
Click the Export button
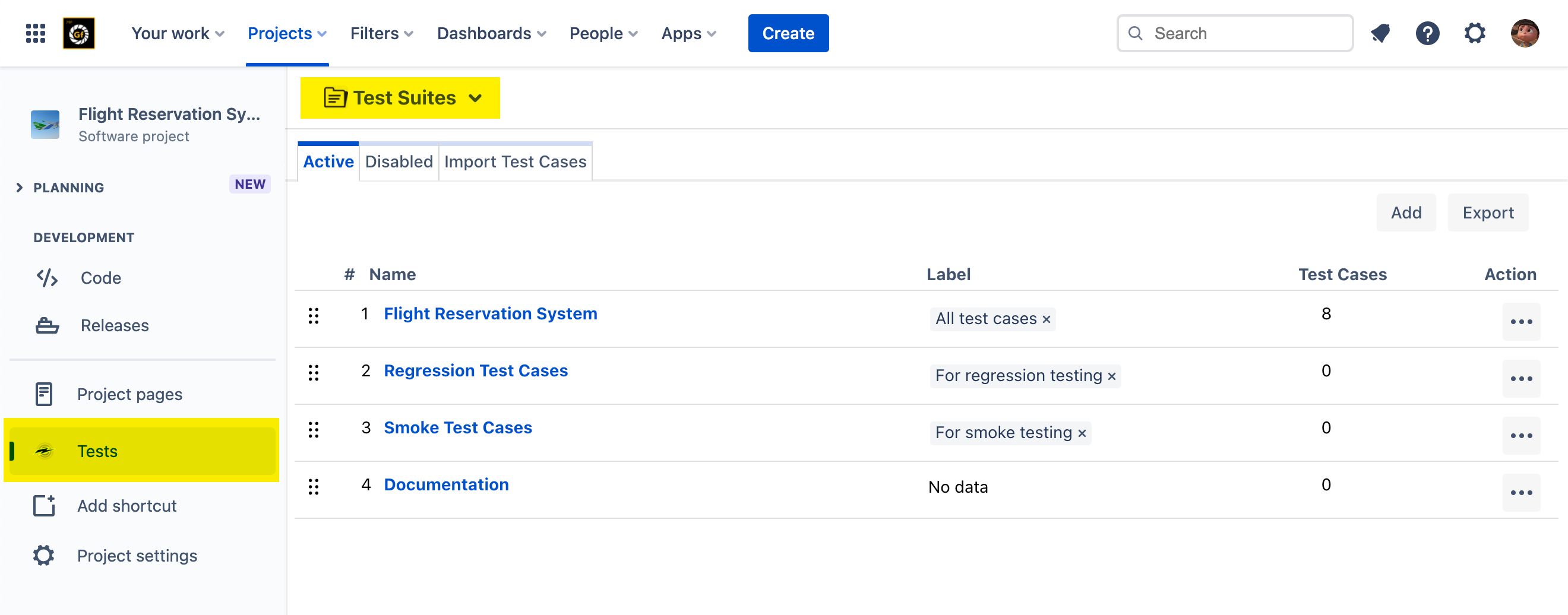coord(1487,213)
